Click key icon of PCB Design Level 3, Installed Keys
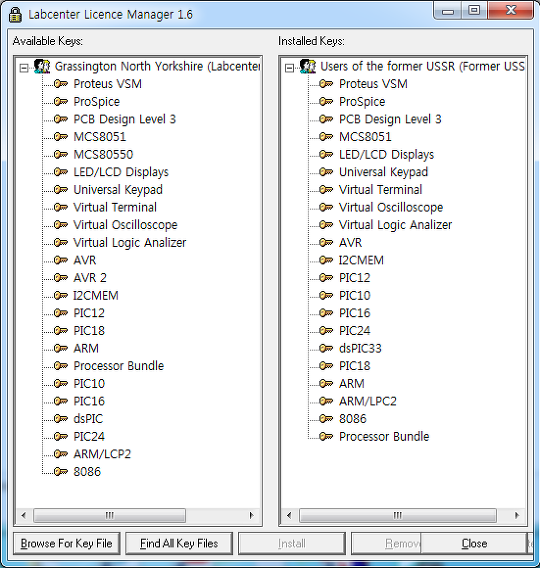Image resolution: width=540 pixels, height=568 pixels. [x=326, y=119]
